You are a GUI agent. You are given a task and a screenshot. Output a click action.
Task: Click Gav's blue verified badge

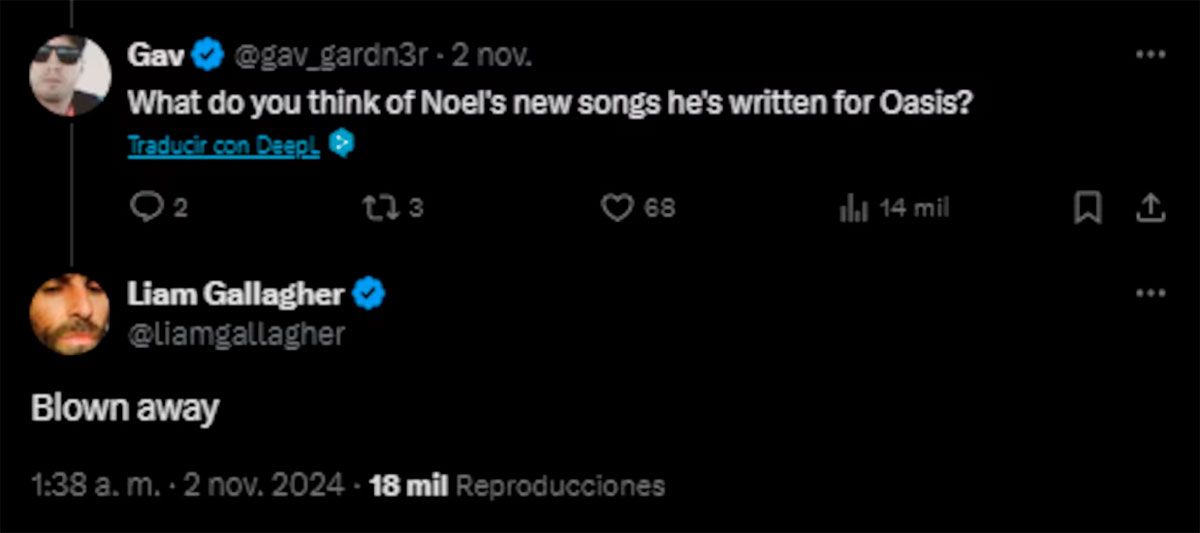[x=207, y=56]
